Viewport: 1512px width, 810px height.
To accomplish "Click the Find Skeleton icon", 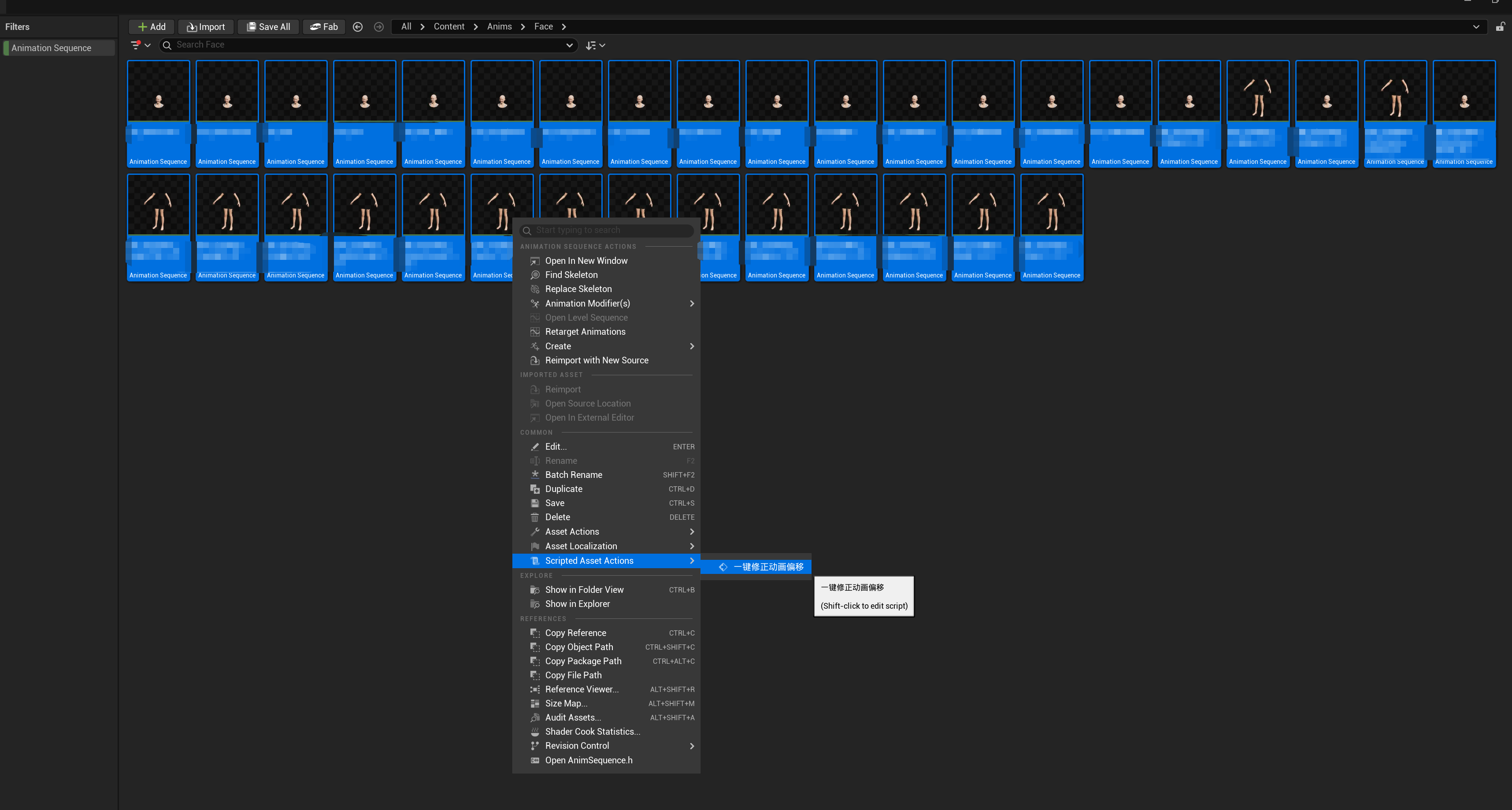I will click(x=535, y=275).
